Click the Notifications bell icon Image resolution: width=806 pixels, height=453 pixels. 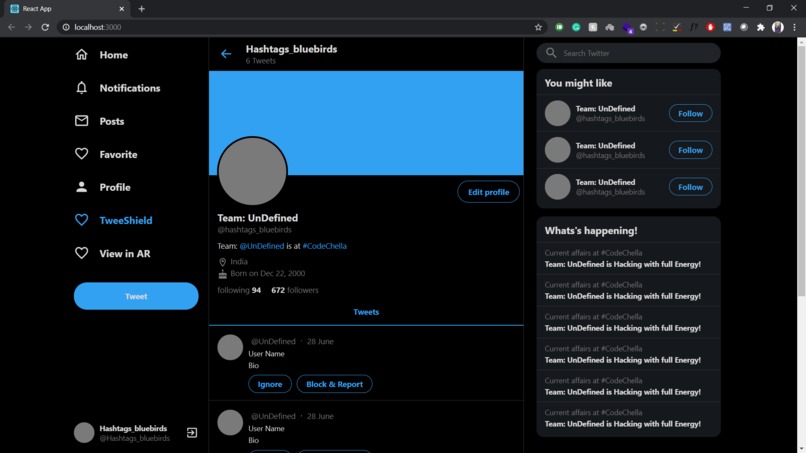81,88
